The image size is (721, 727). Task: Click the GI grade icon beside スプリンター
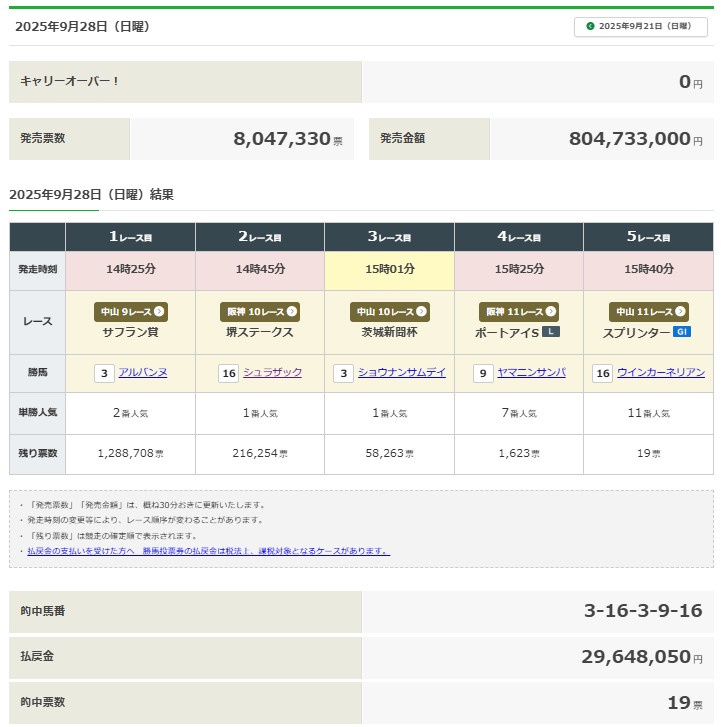click(681, 332)
